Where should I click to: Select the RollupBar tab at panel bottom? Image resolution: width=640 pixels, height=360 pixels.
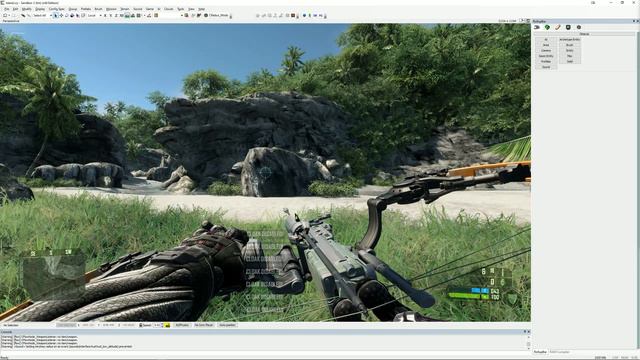point(540,352)
